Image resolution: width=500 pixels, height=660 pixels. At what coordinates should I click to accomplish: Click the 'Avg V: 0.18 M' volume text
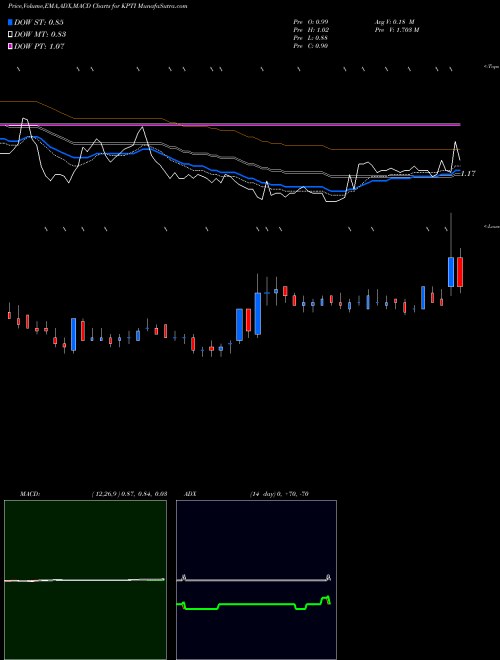(x=395, y=21)
